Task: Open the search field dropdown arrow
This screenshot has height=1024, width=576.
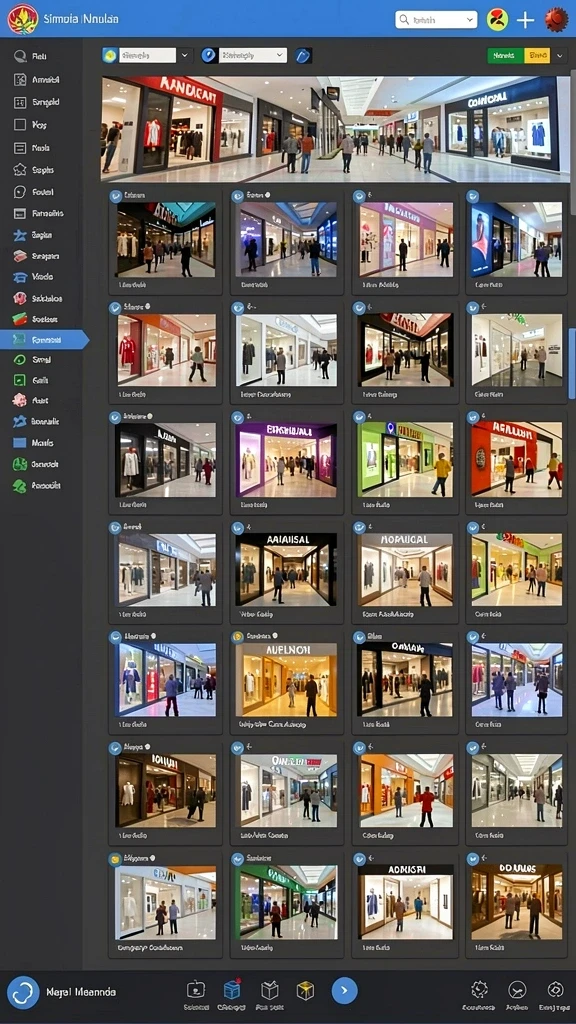Action: pyautogui.click(x=470, y=20)
